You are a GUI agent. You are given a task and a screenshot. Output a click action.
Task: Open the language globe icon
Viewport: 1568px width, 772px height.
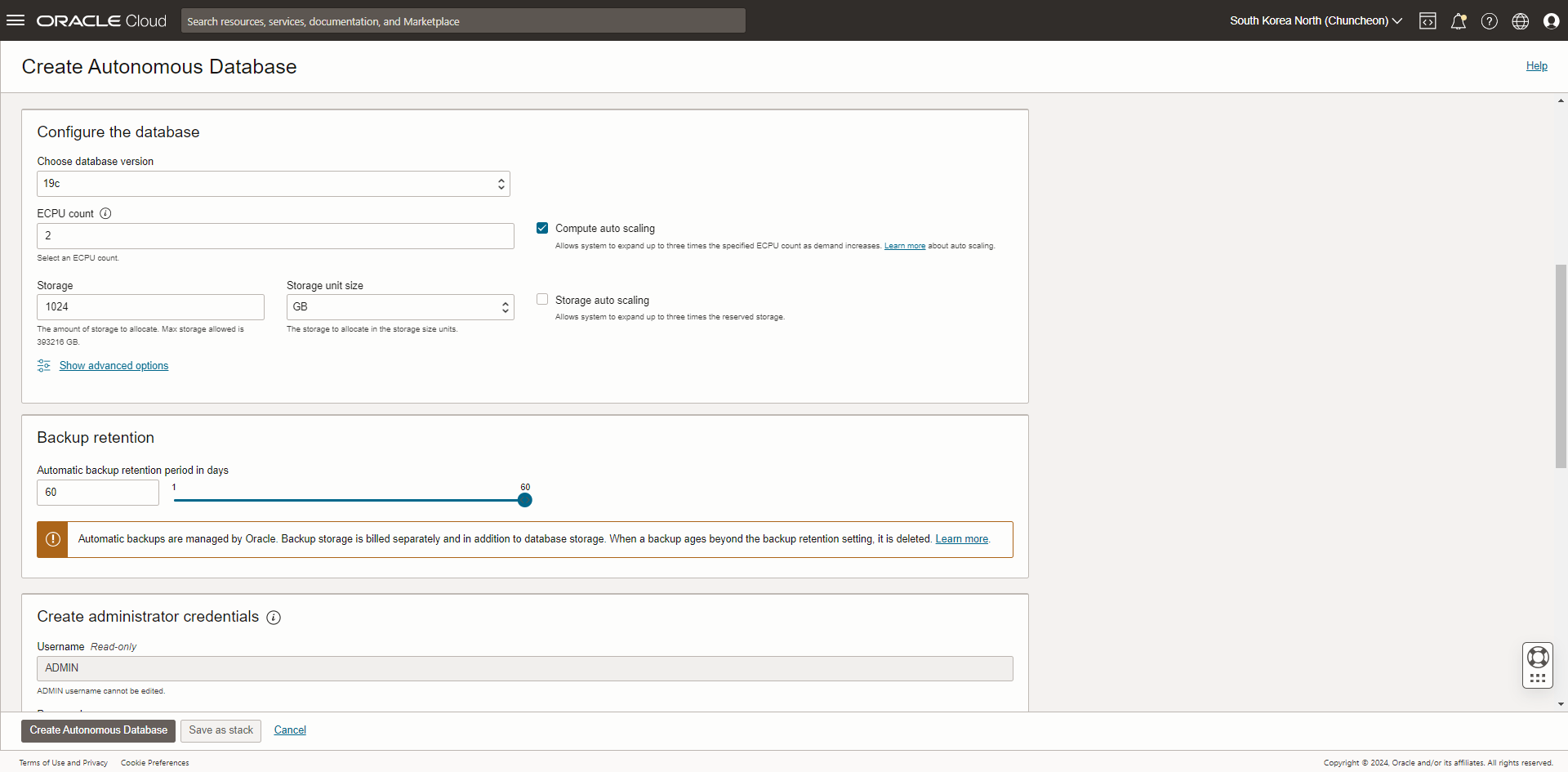click(x=1521, y=21)
